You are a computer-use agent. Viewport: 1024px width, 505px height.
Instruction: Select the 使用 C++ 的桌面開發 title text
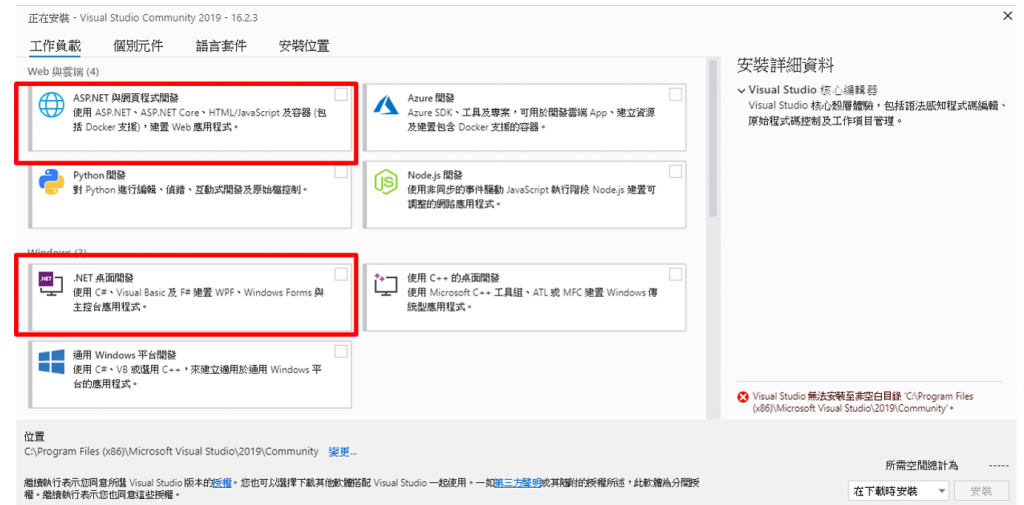(x=453, y=277)
